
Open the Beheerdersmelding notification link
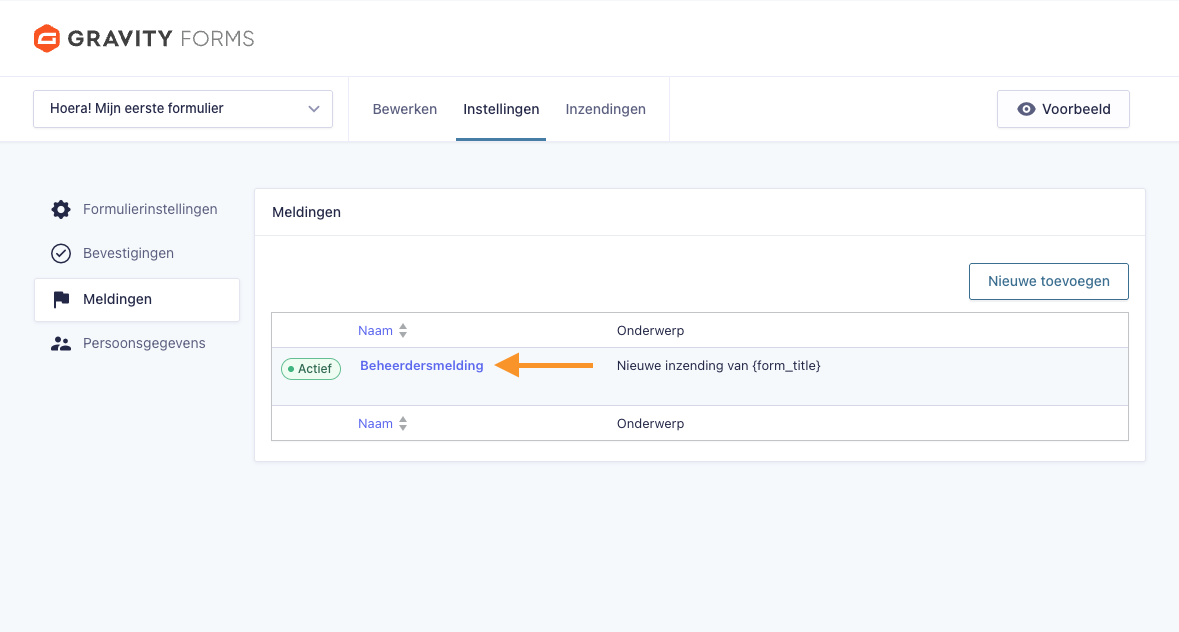coord(421,366)
